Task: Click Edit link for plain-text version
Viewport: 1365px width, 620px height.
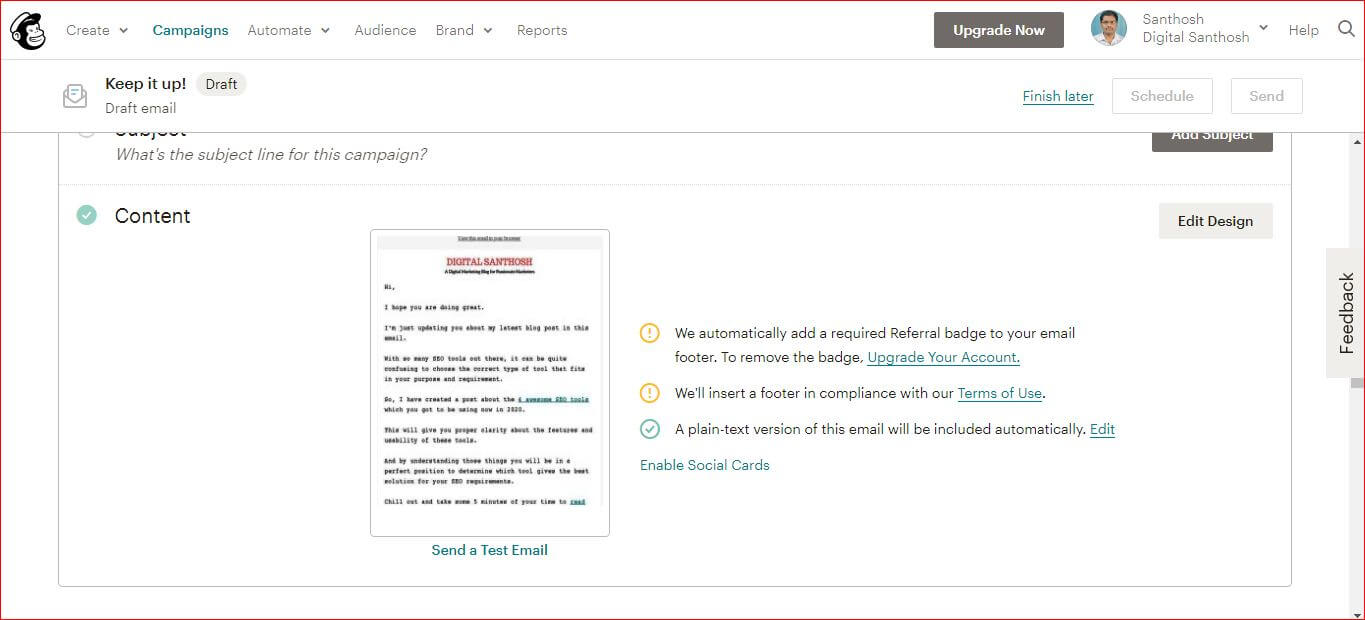Action: [x=1102, y=429]
